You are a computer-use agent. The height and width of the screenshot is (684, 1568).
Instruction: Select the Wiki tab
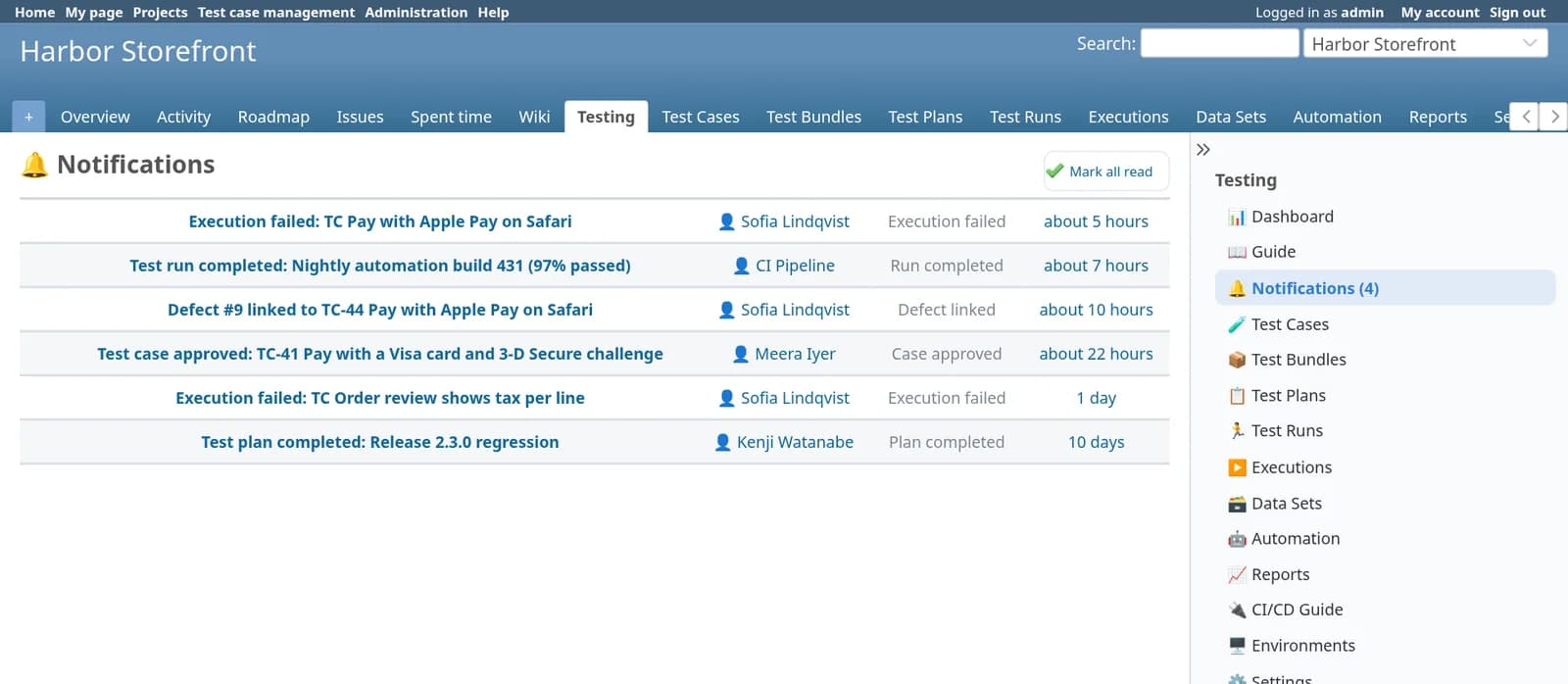[x=534, y=117]
